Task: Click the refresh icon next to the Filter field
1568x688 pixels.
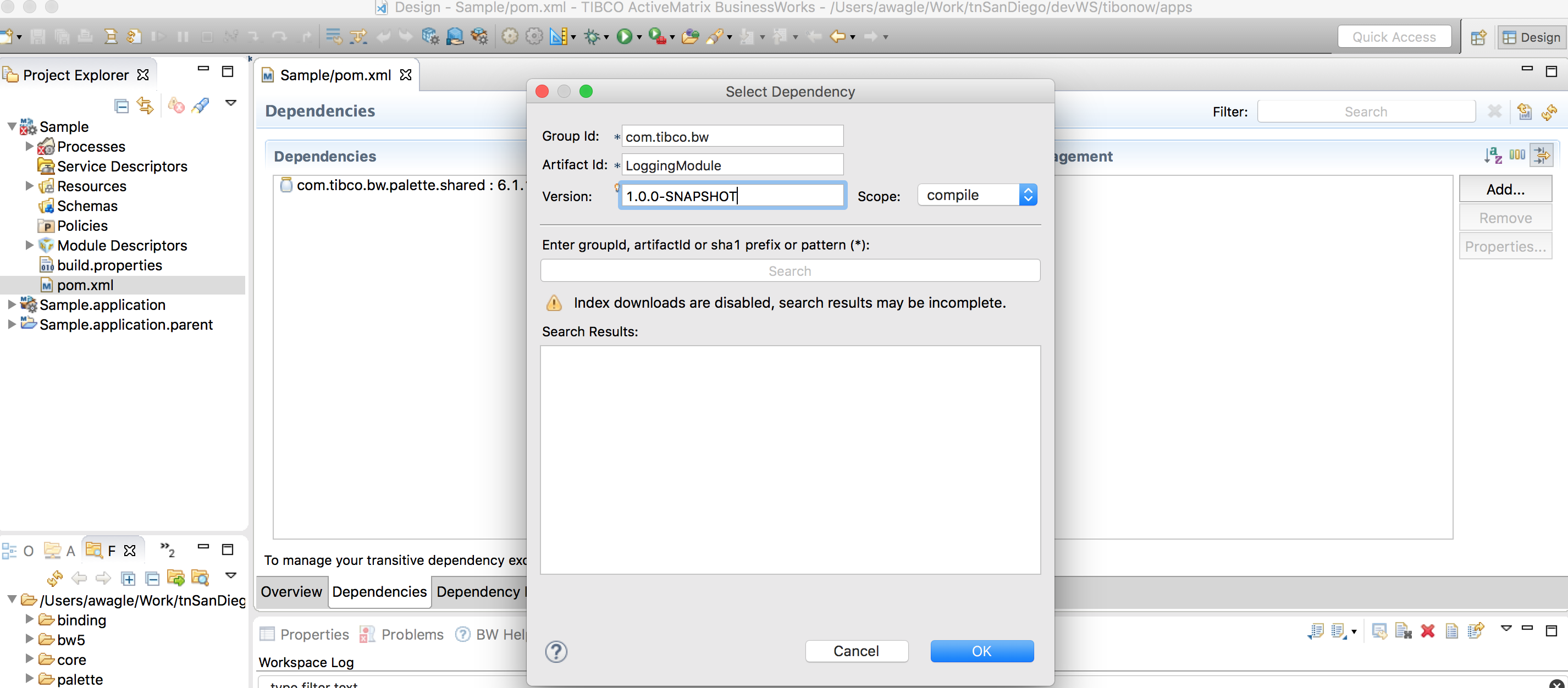Action: (x=1549, y=112)
